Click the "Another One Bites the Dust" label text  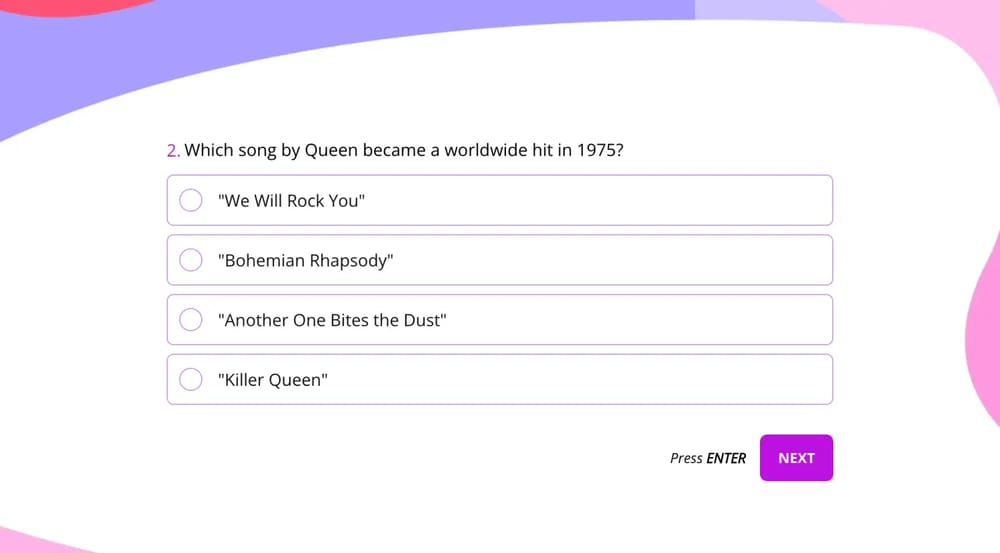331,321
